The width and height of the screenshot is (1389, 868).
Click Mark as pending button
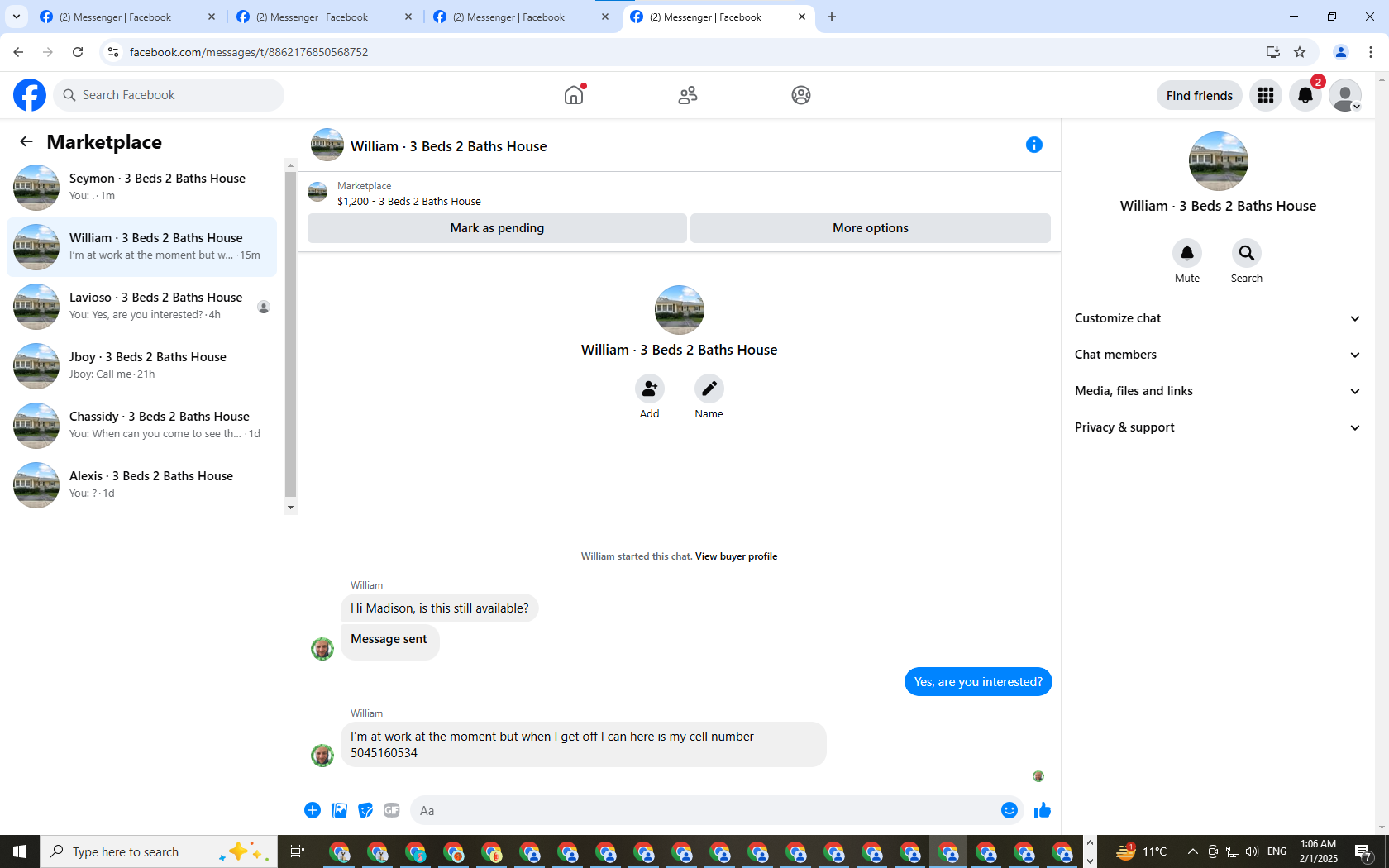point(497,228)
